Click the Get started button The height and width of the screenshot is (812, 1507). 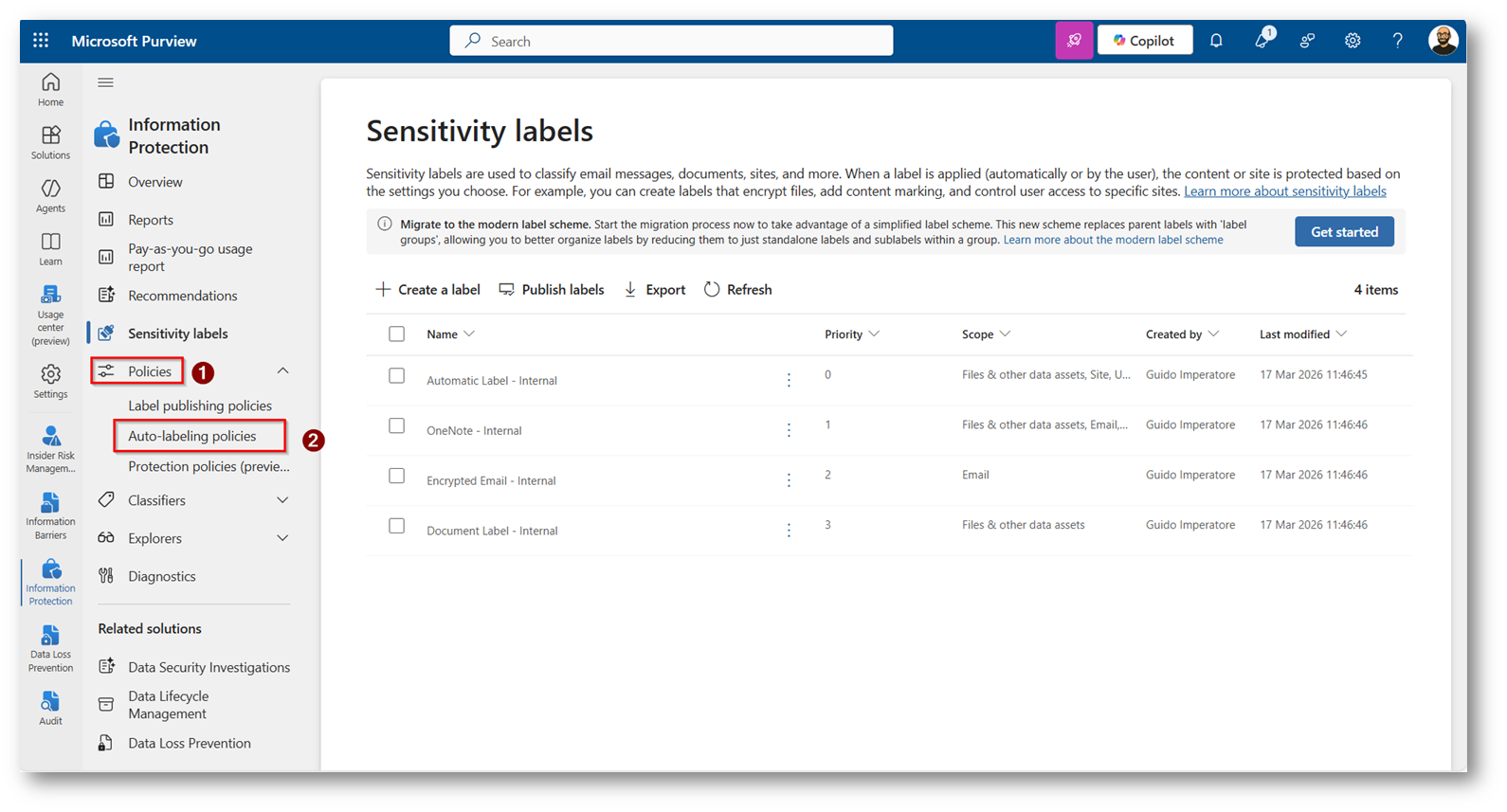pyautogui.click(x=1343, y=232)
